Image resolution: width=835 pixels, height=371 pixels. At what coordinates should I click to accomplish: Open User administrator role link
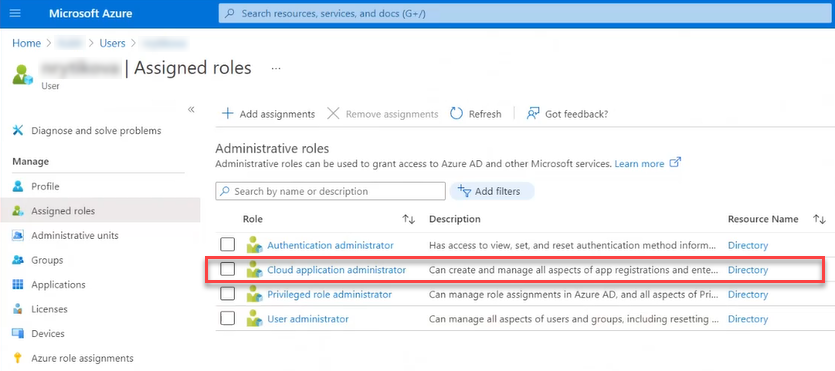coord(308,319)
